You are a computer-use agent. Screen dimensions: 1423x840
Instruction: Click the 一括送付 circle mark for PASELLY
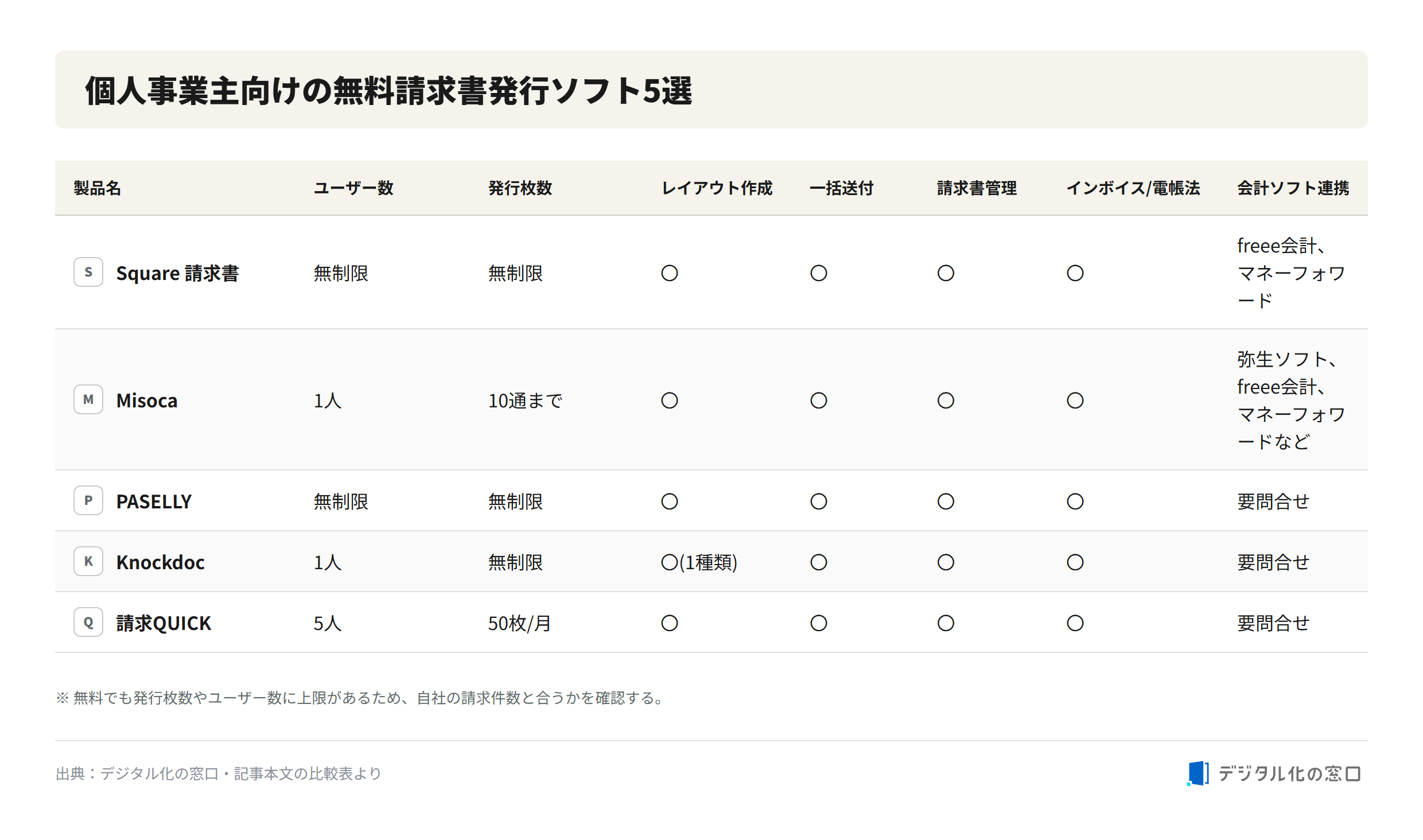click(x=819, y=501)
